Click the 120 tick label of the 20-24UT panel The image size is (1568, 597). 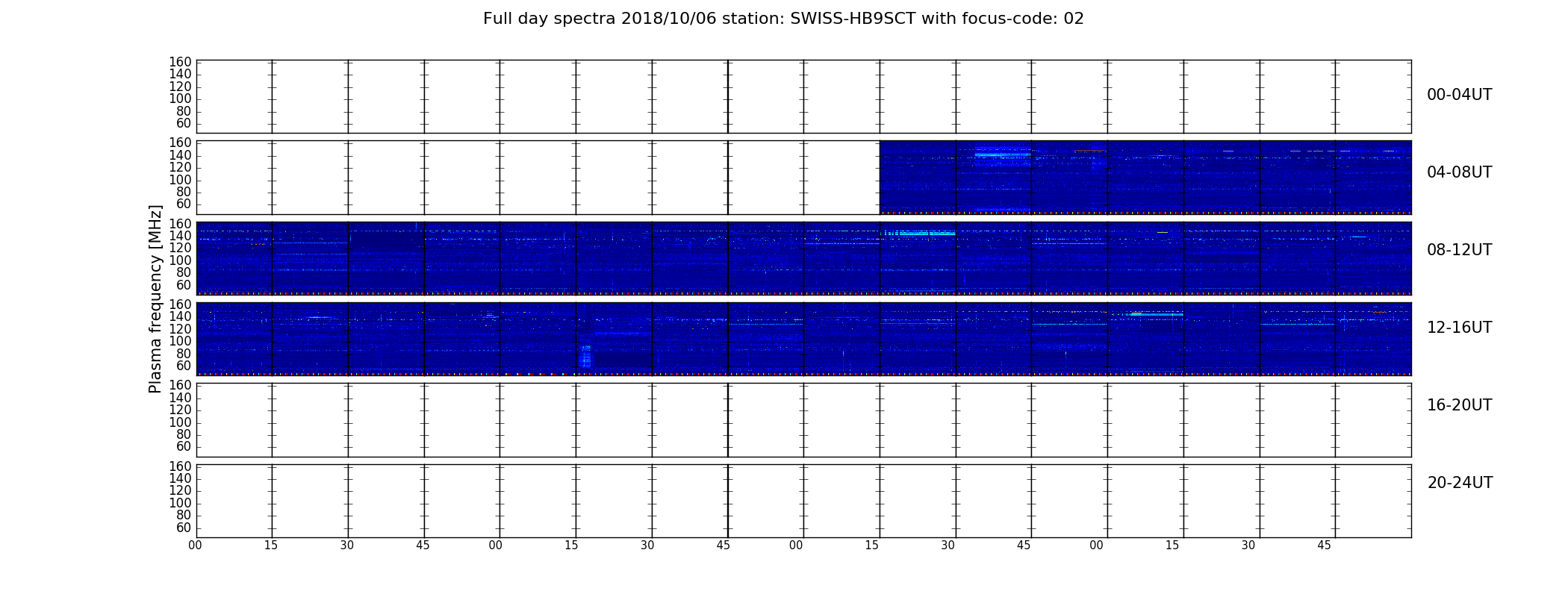coord(181,490)
